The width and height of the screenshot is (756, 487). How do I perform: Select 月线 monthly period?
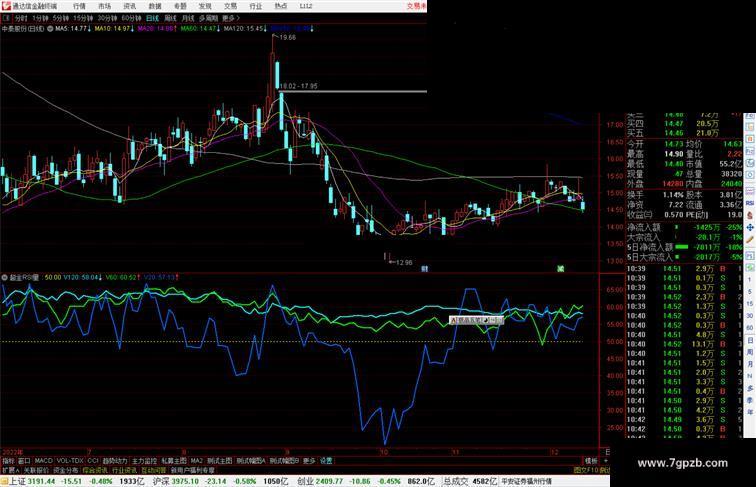188,18
